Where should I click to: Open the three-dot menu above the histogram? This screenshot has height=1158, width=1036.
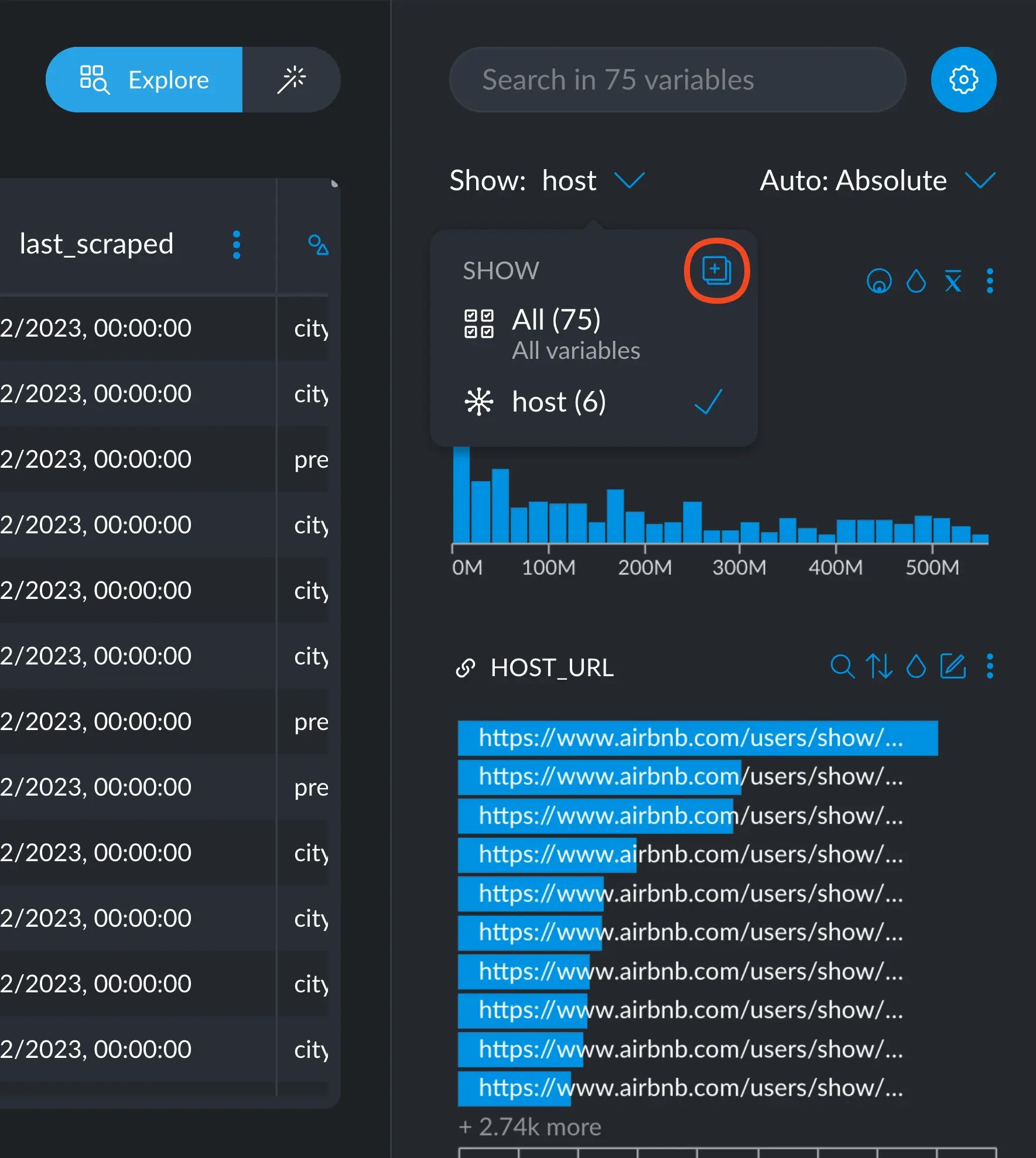[990, 282]
